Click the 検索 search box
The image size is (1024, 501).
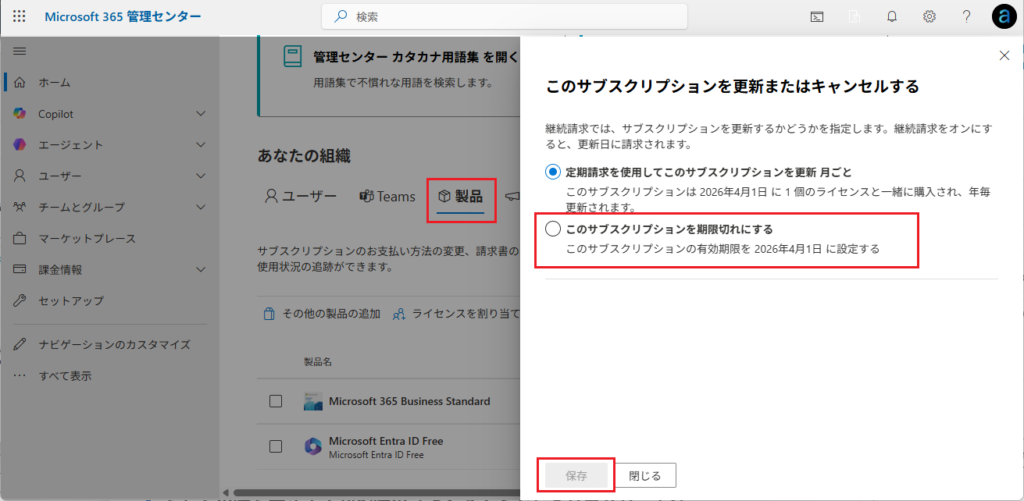pos(504,17)
